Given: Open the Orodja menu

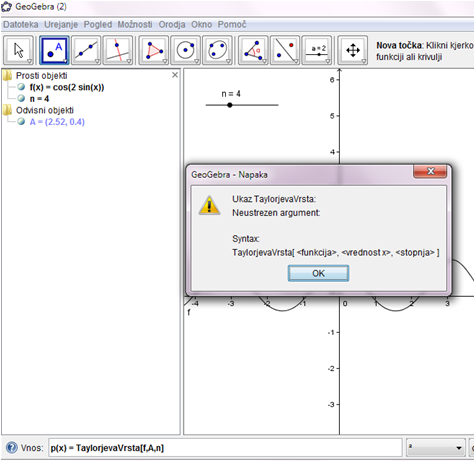Looking at the screenshot, I should click(172, 24).
